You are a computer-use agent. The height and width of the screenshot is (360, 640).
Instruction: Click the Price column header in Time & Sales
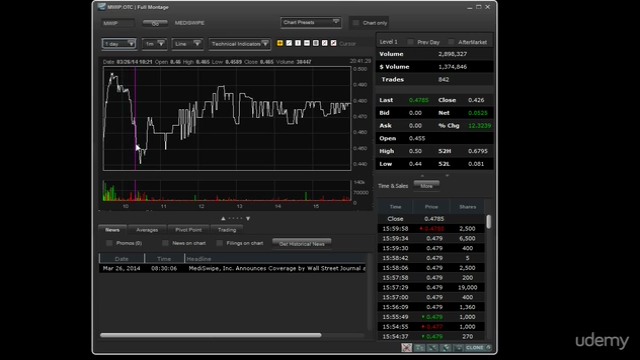tap(431, 207)
